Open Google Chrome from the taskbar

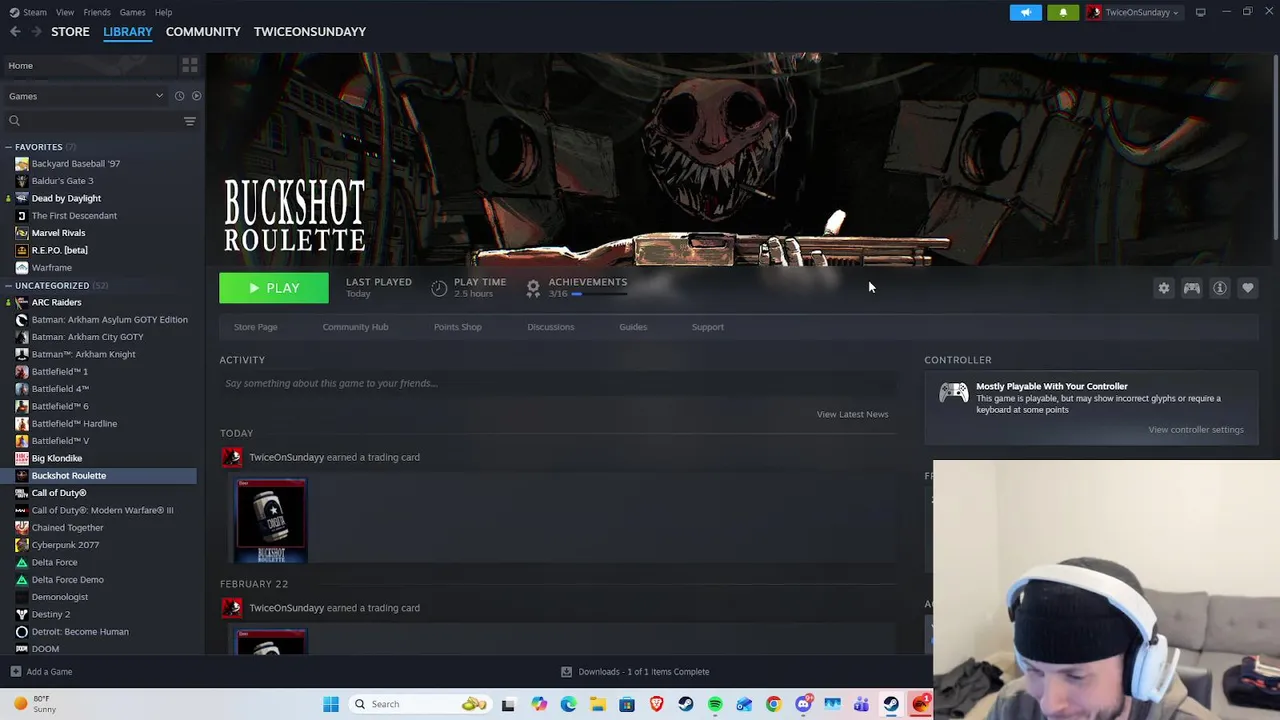773,704
